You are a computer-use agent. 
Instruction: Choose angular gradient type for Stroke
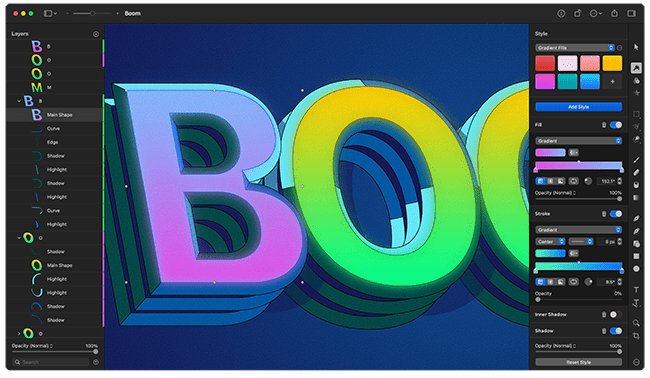560,282
